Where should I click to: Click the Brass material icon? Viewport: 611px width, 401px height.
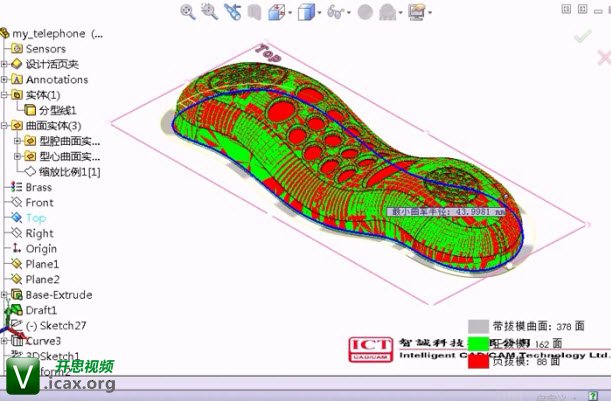[x=17, y=187]
